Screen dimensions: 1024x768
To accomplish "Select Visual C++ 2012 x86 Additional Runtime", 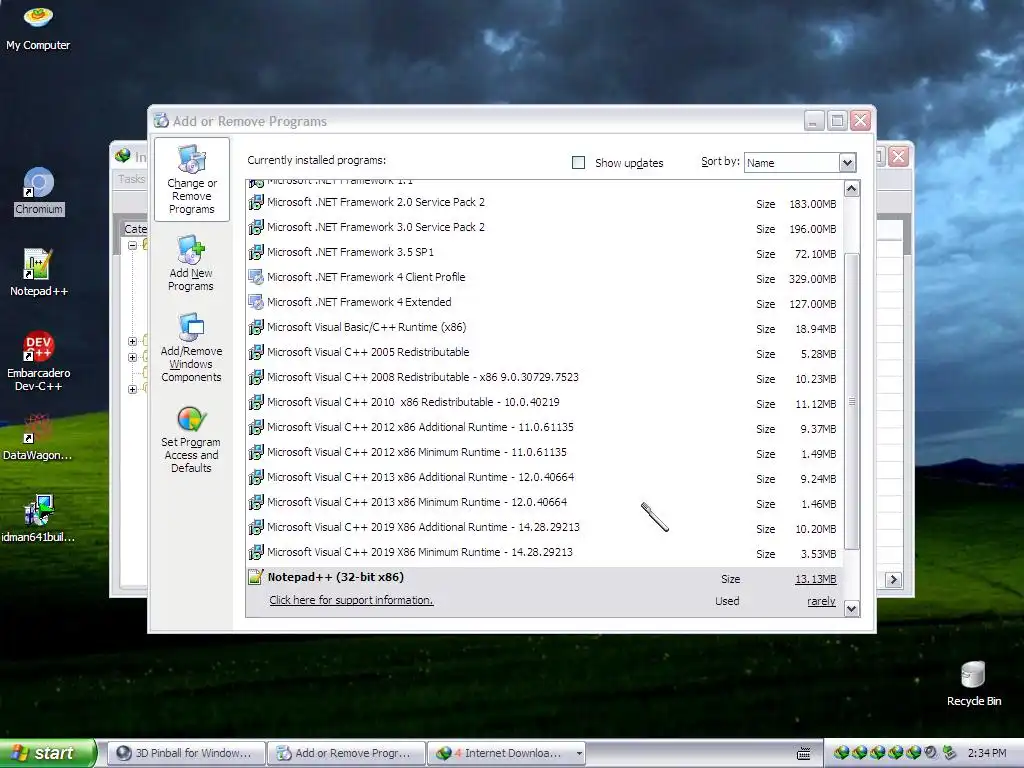I will 545,428.
